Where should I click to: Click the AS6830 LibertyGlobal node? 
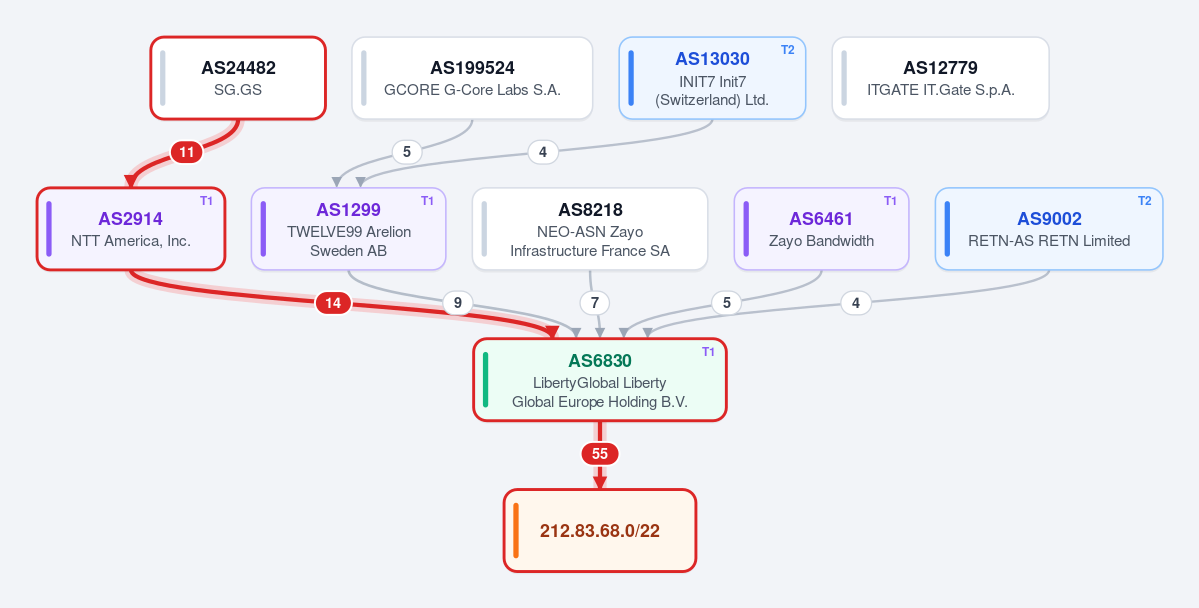tap(600, 379)
